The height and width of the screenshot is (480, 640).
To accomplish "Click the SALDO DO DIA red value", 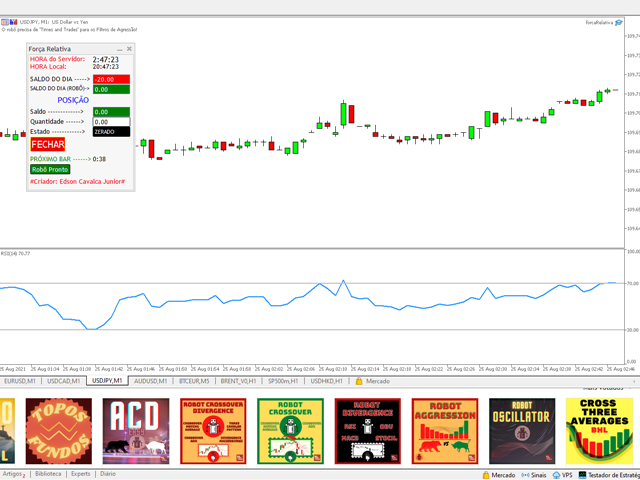I will (x=111, y=79).
